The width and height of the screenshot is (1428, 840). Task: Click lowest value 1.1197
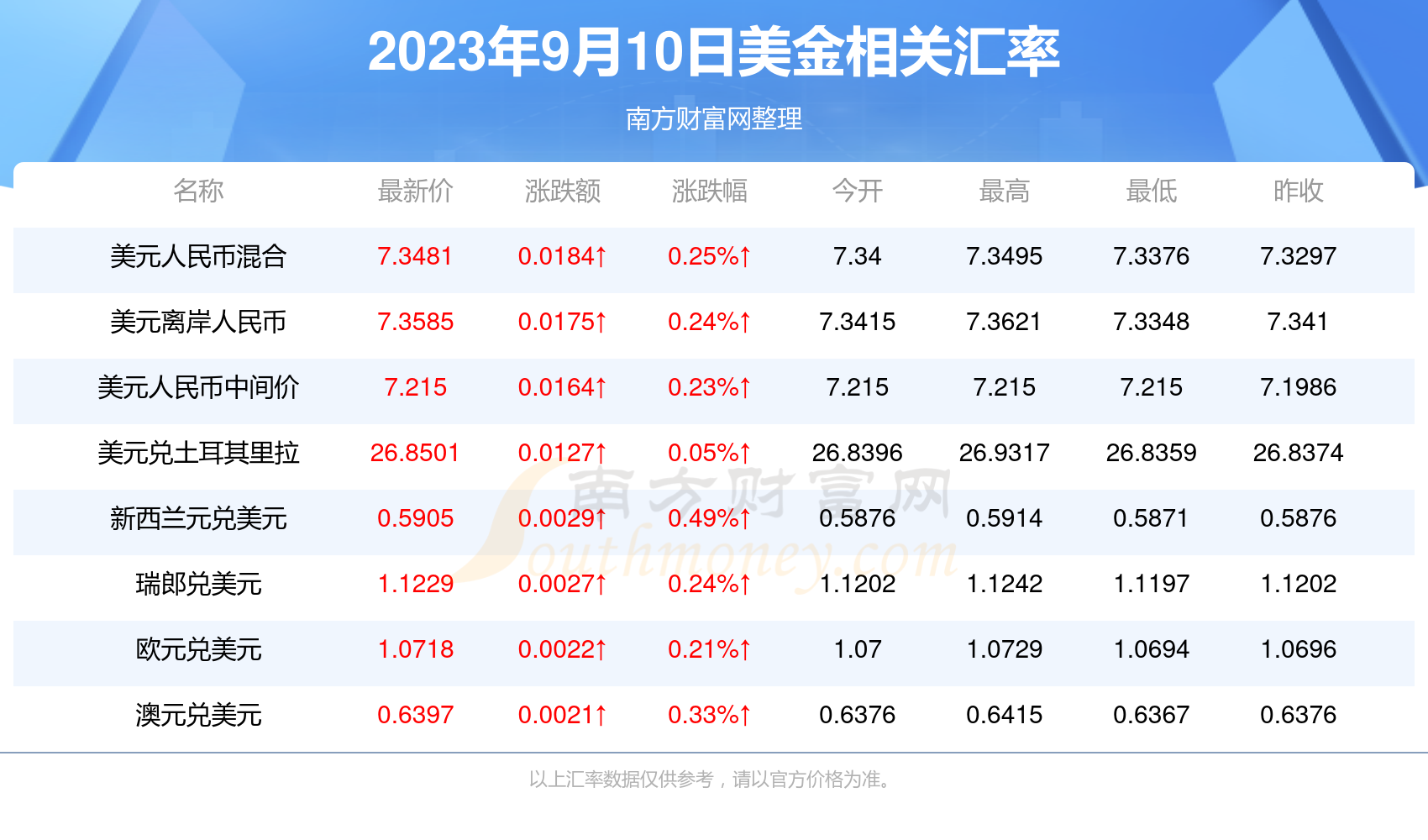[1152, 584]
